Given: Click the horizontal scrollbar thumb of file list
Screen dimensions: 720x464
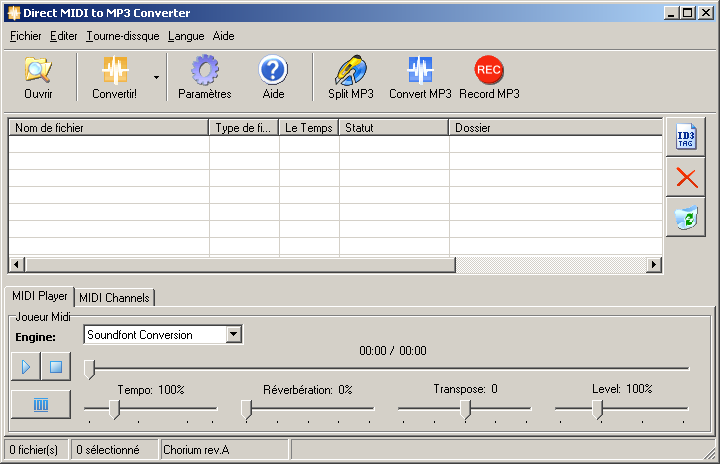Looking at the screenshot, I should [x=240, y=265].
